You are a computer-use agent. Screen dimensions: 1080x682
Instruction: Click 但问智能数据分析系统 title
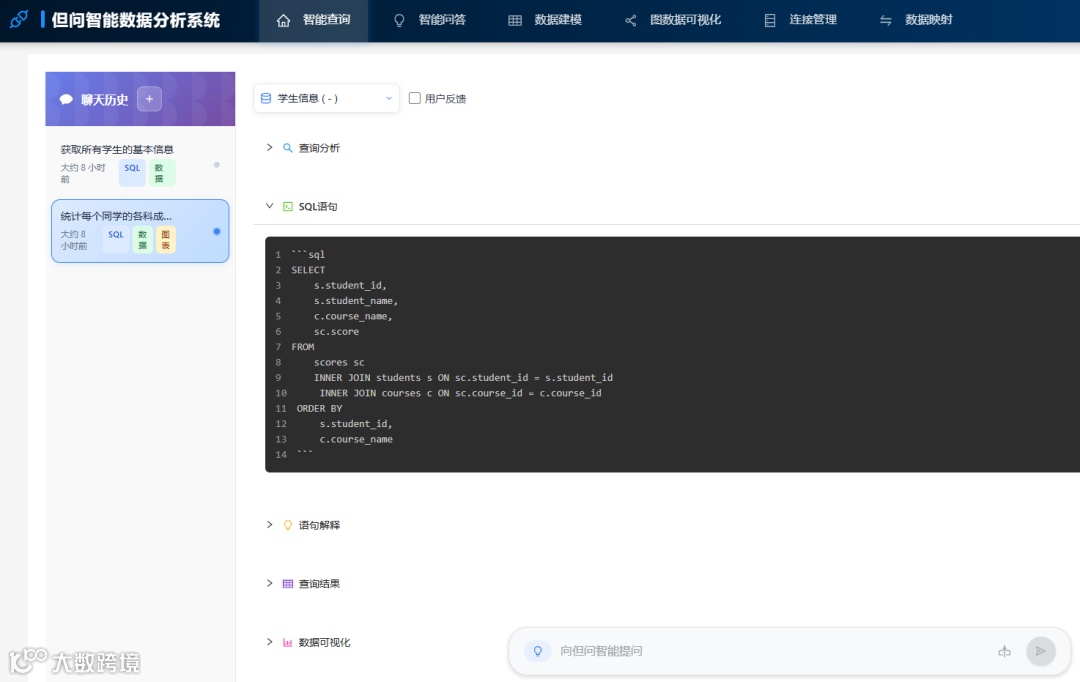[136, 20]
